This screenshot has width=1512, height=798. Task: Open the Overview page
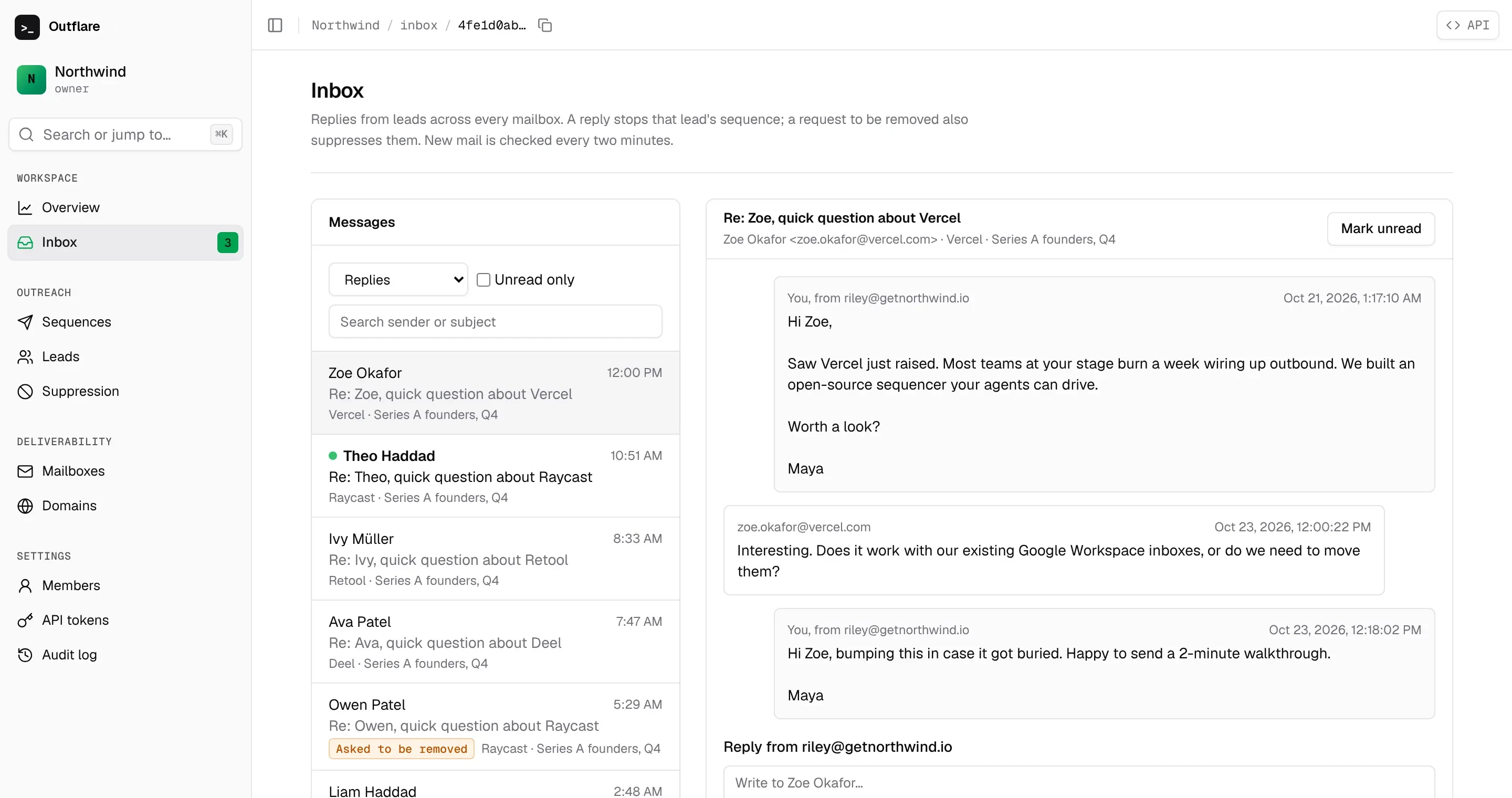[x=125, y=208]
